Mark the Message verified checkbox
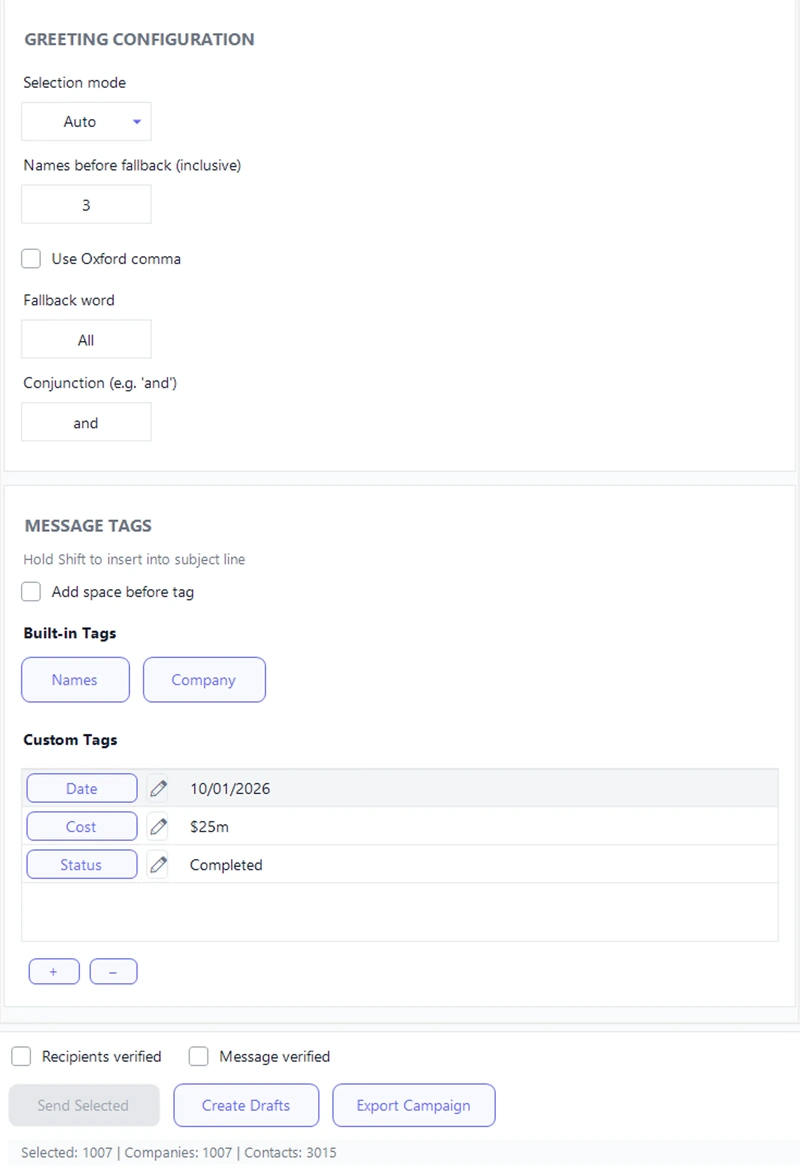Viewport: 800px width, 1172px height. [x=199, y=1057]
